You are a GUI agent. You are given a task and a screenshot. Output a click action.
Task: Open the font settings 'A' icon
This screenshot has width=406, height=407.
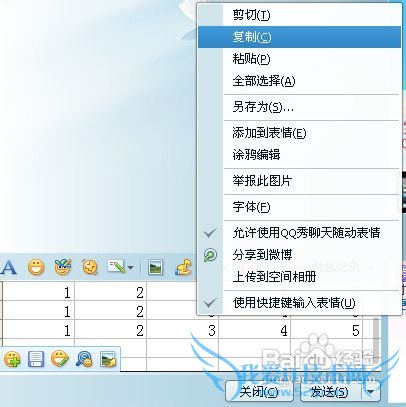click(9, 268)
